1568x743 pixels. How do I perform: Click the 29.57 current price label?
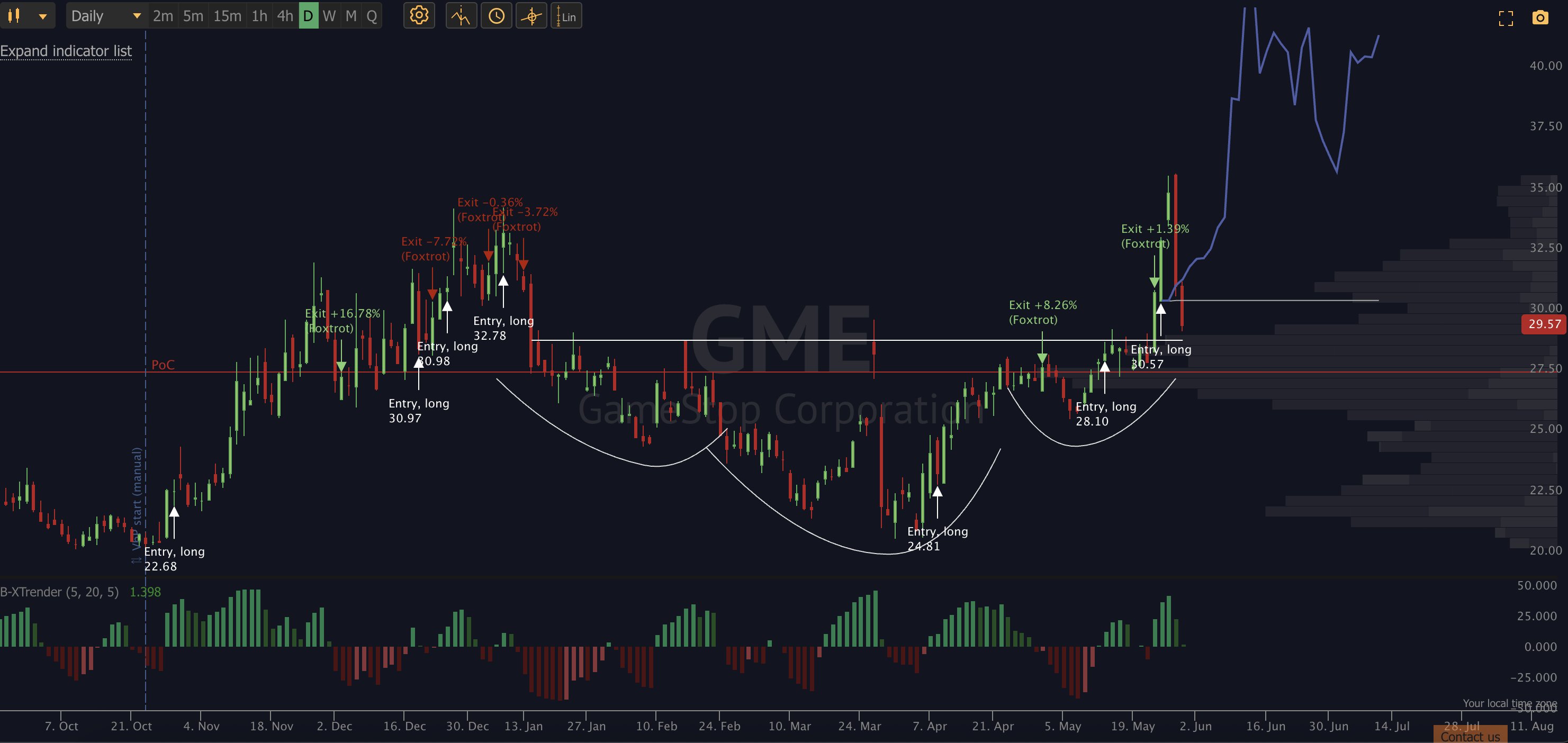click(1544, 324)
